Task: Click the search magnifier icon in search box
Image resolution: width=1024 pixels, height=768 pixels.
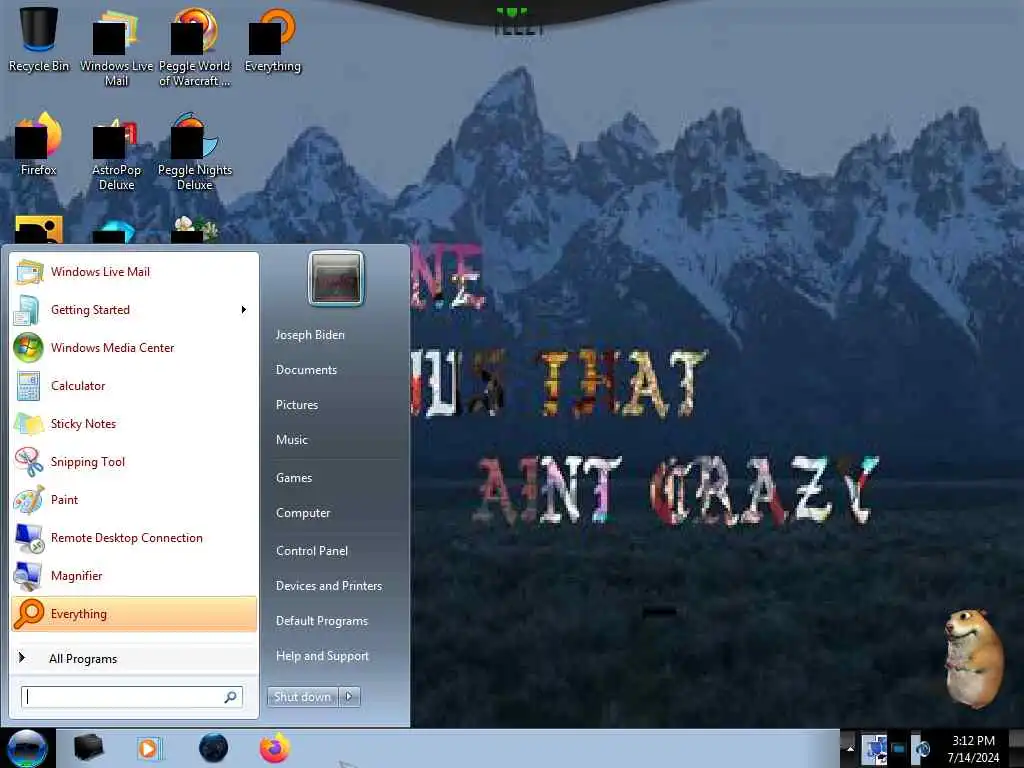Action: (x=231, y=697)
